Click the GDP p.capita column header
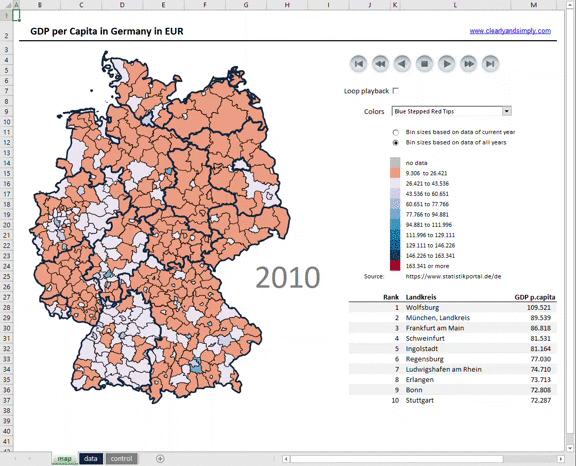The height and width of the screenshot is (466, 576). click(535, 297)
